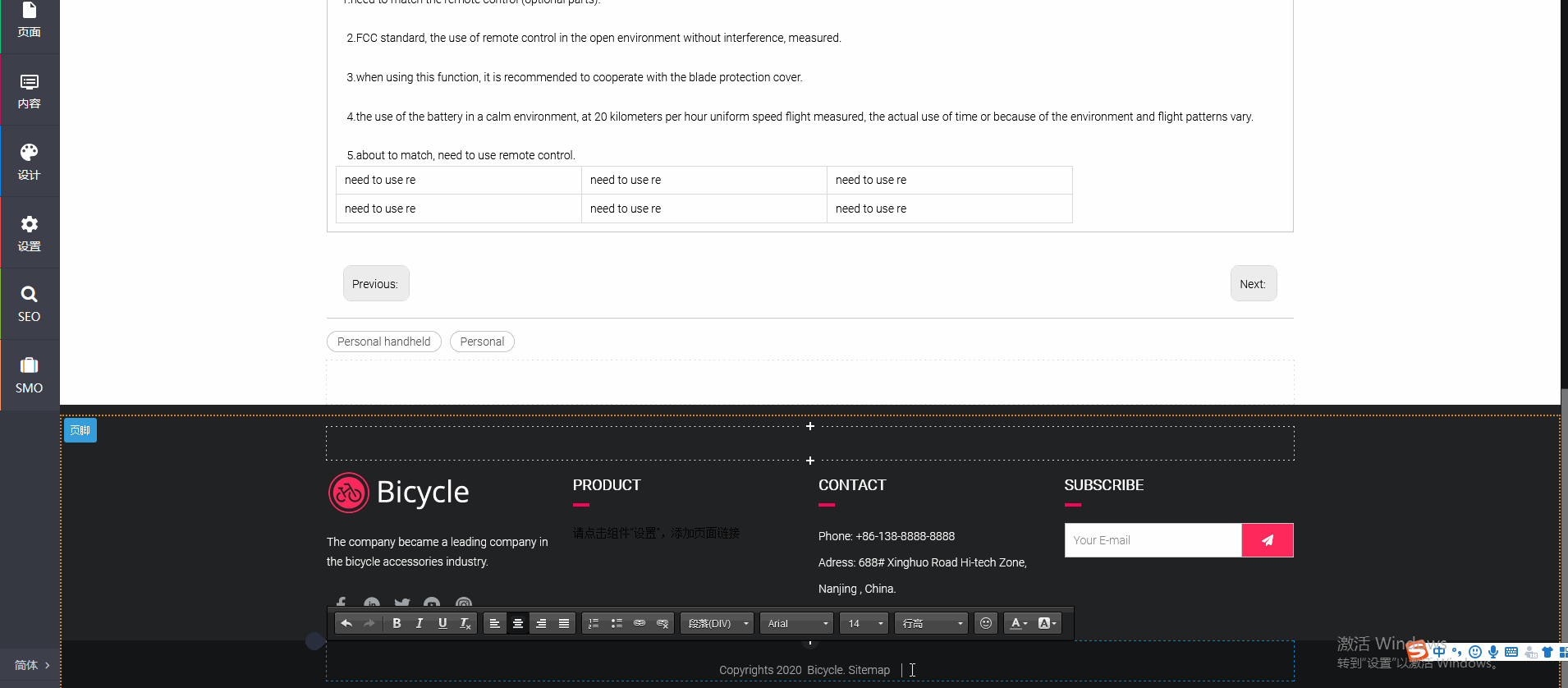Screen dimensions: 1568x688
Task: Toggle italic formatting in text toolbar
Action: click(x=420, y=624)
